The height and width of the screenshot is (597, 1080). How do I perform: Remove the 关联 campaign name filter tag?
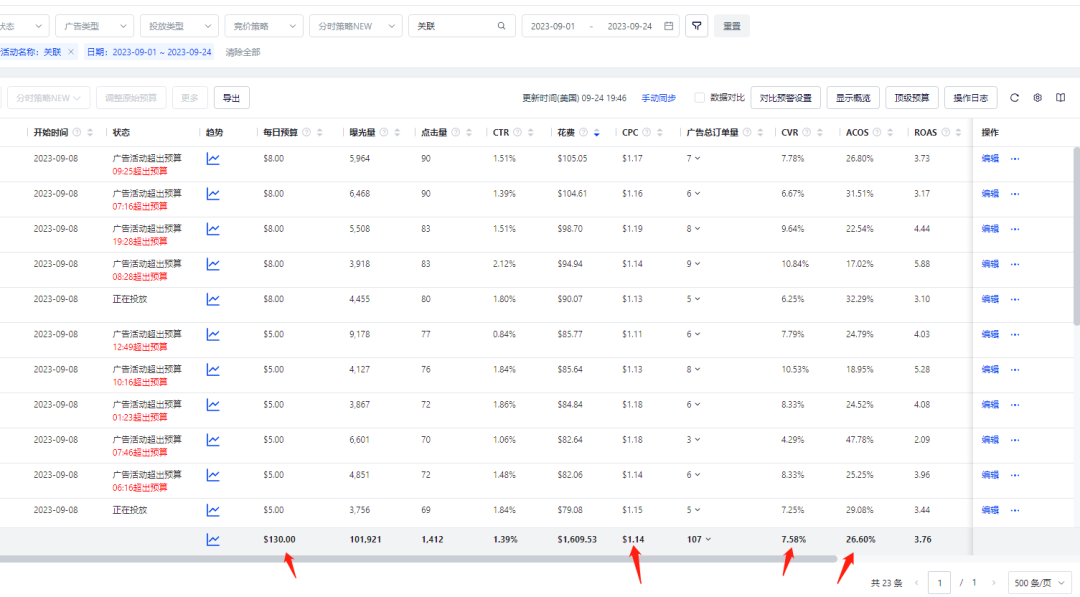[x=71, y=52]
